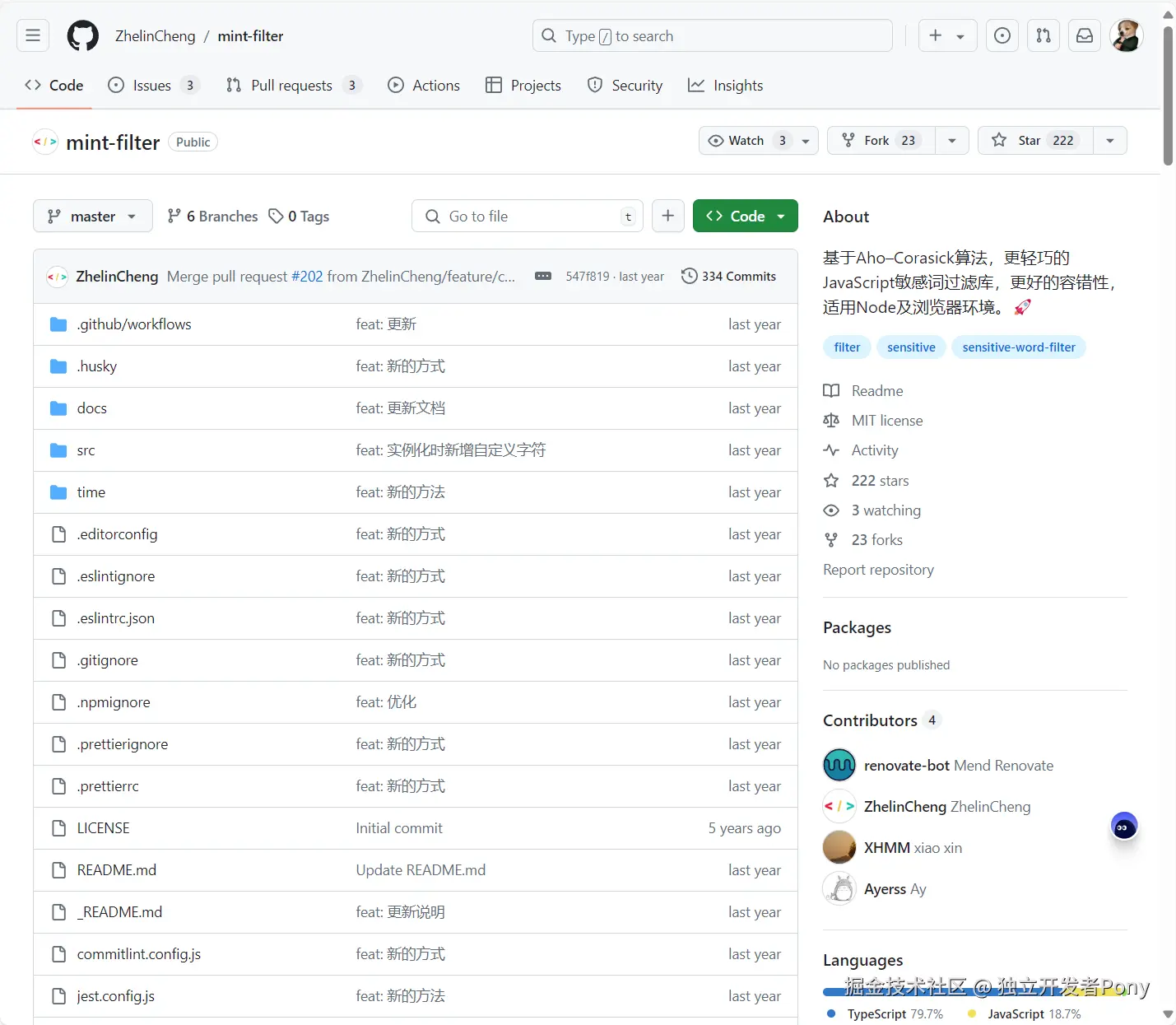1176x1025 pixels.
Task: Open the .husky folder
Action: click(x=97, y=366)
